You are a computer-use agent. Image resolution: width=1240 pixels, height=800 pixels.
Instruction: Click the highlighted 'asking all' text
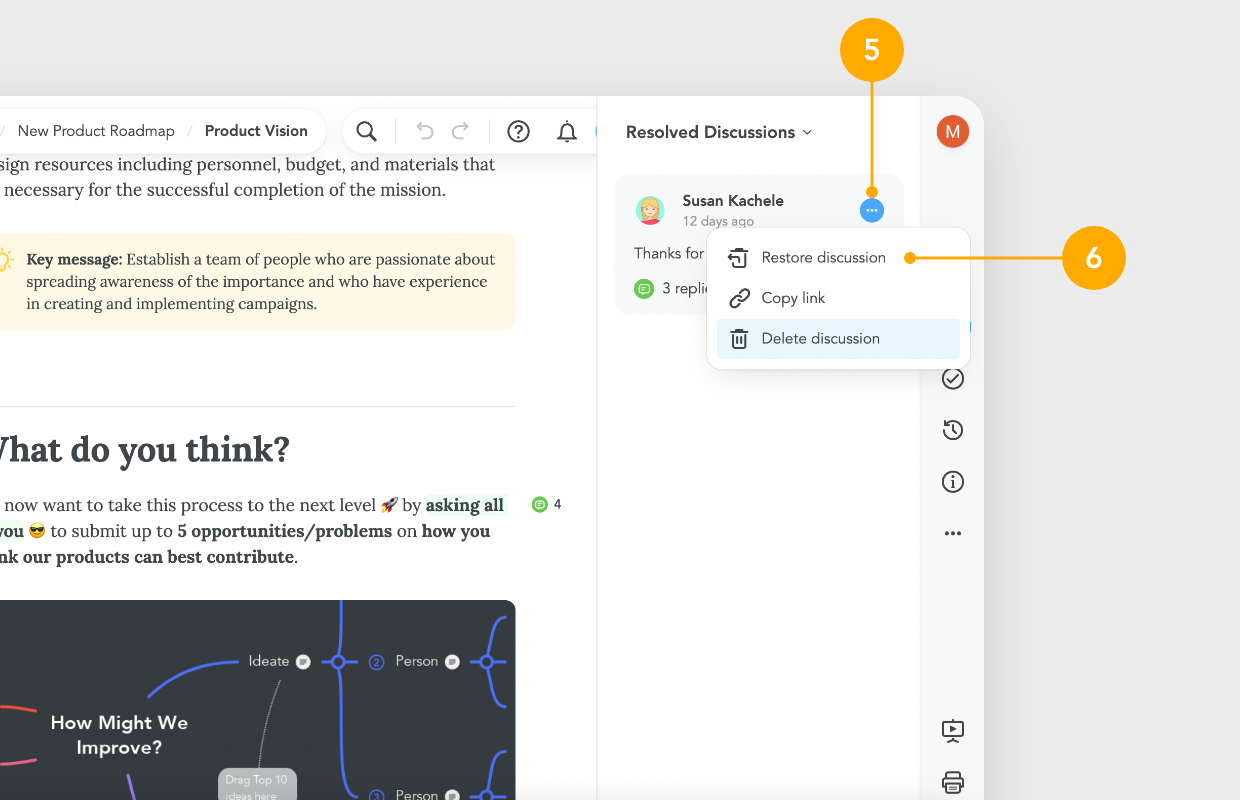point(465,505)
